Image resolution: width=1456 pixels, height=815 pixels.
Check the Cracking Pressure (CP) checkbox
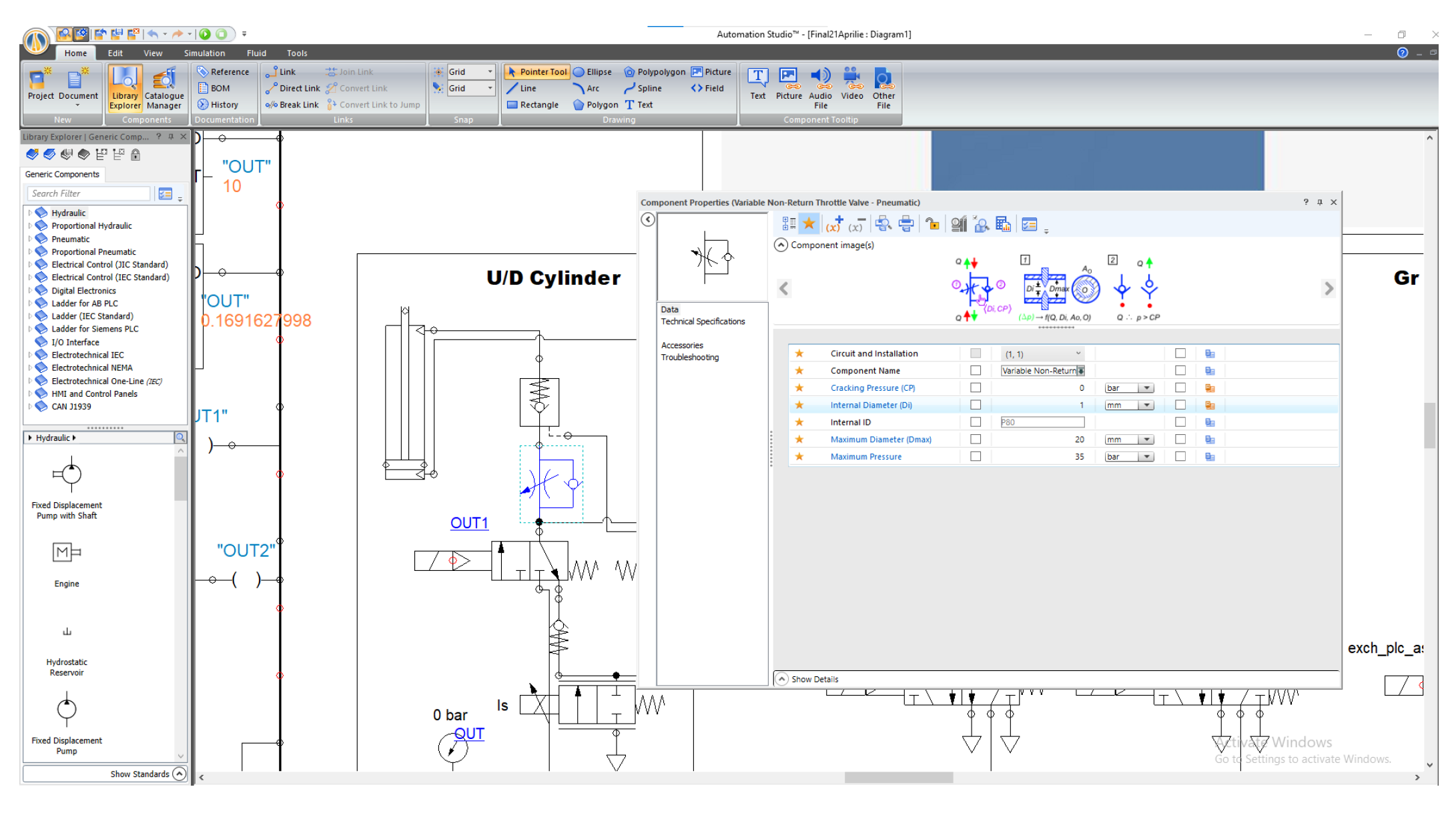click(x=976, y=387)
